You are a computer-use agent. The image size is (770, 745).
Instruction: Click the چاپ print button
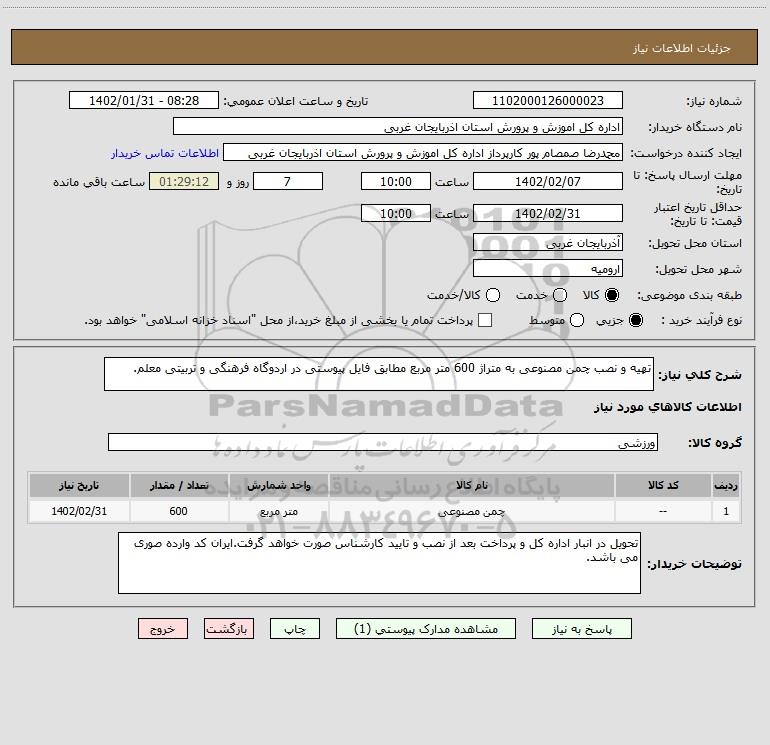coord(295,629)
